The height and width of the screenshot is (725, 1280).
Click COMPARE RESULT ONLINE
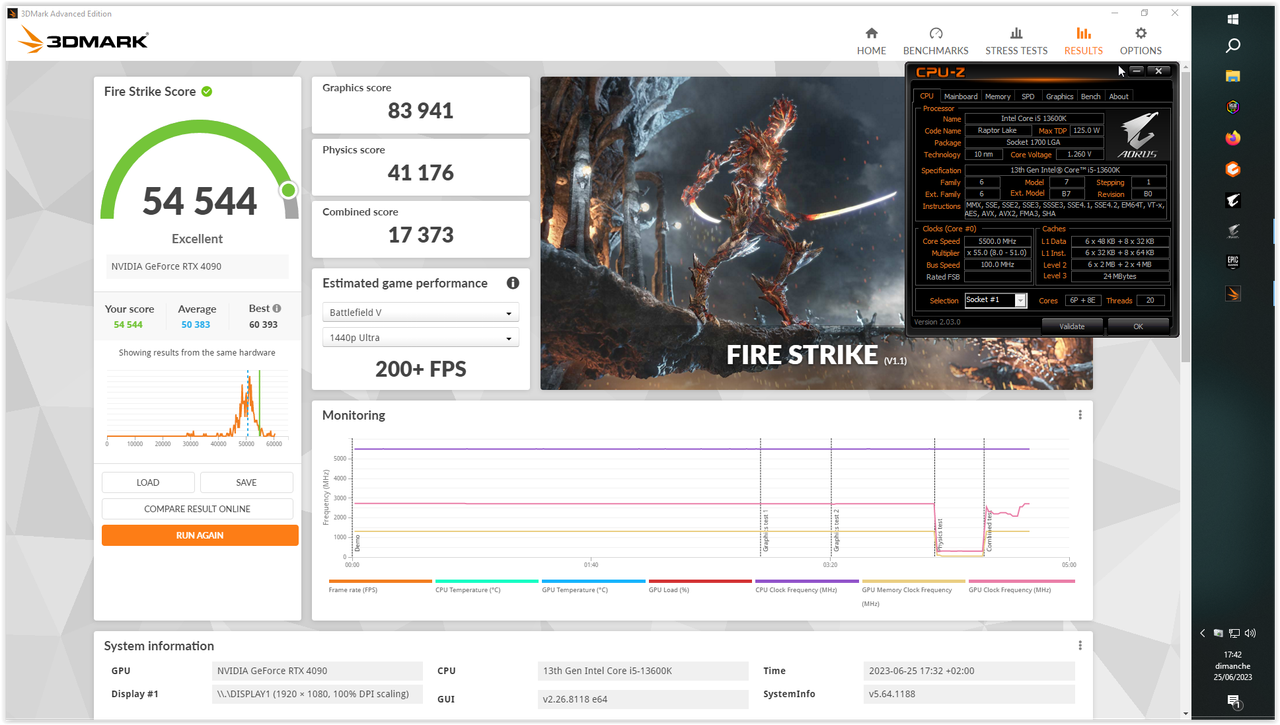pyautogui.click(x=197, y=509)
